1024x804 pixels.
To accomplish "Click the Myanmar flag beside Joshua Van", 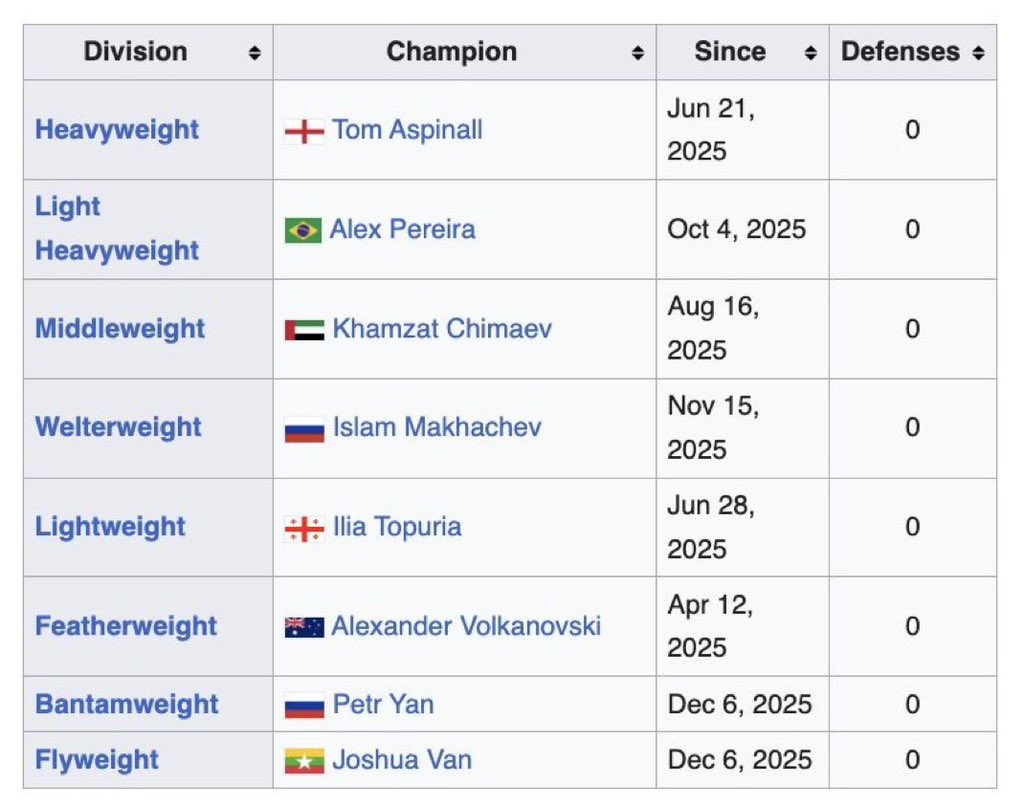I will (304, 760).
